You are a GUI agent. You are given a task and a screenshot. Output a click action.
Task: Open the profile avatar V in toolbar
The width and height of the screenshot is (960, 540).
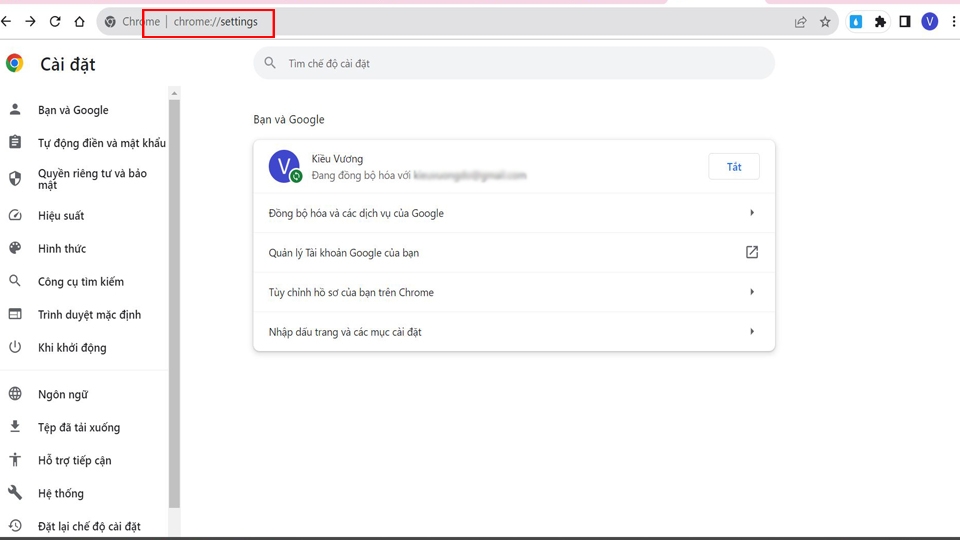pos(929,21)
